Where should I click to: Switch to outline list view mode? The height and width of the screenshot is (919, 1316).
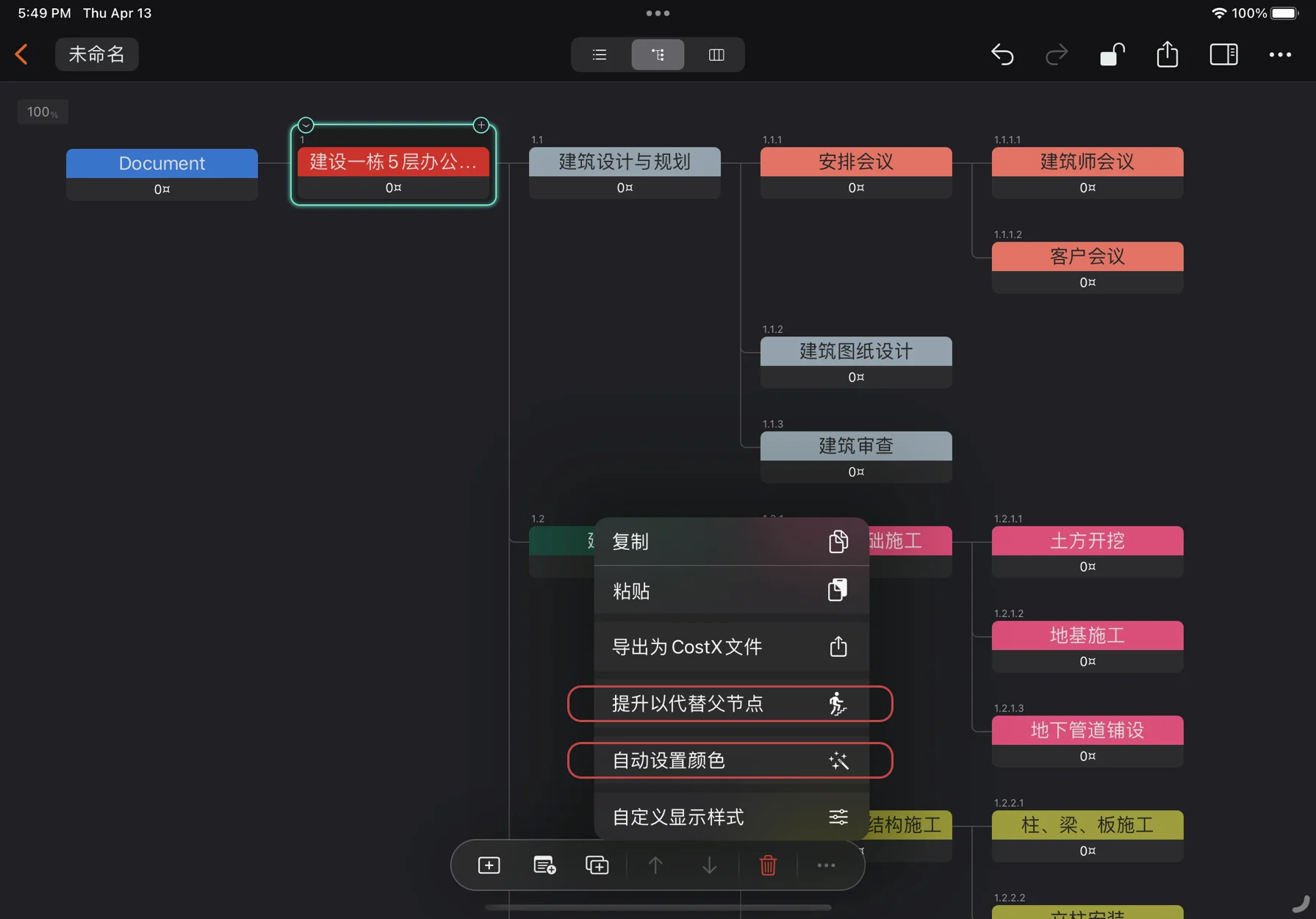tap(599, 54)
